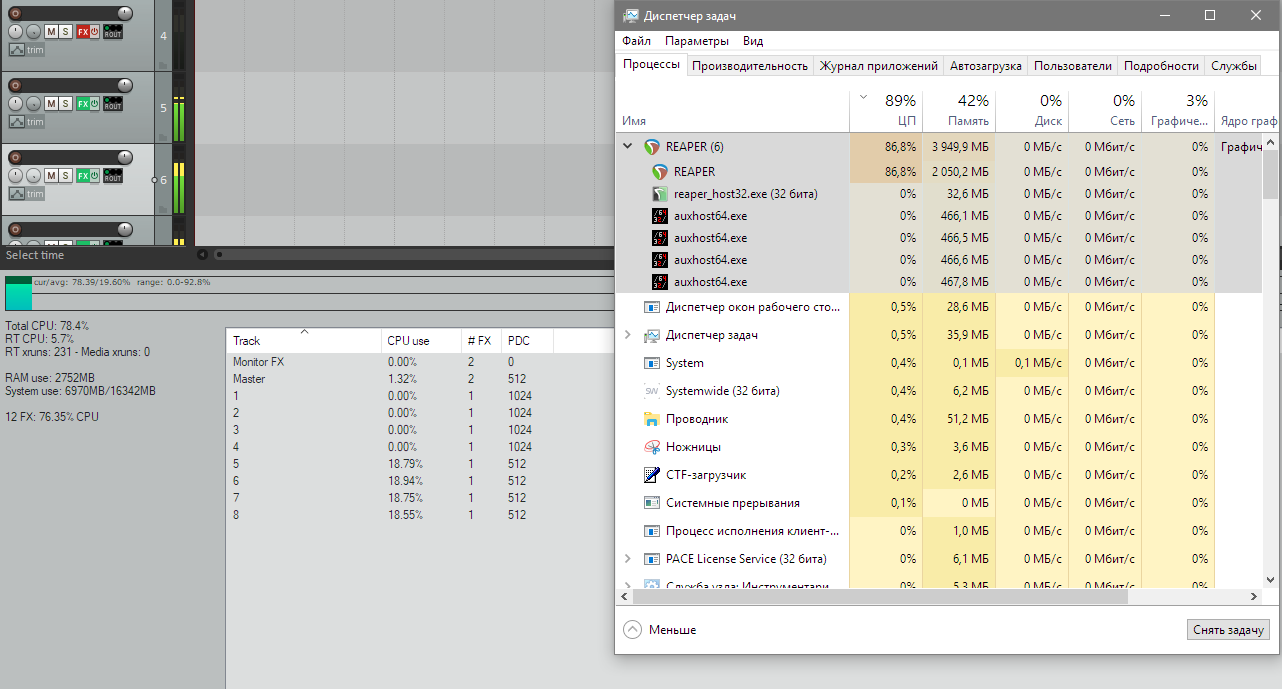
Task: Open the Вид menu
Action: 753,41
